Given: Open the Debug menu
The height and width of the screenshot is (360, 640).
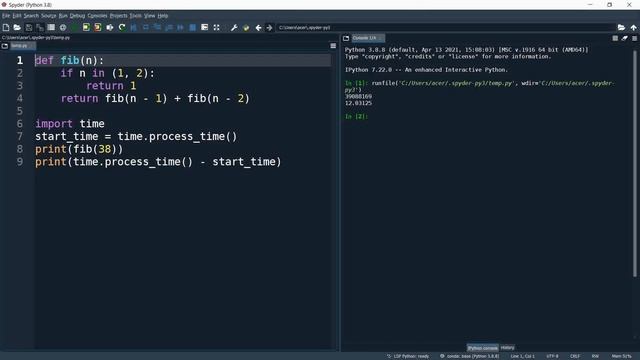Looking at the screenshot, I should tap(77, 16).
